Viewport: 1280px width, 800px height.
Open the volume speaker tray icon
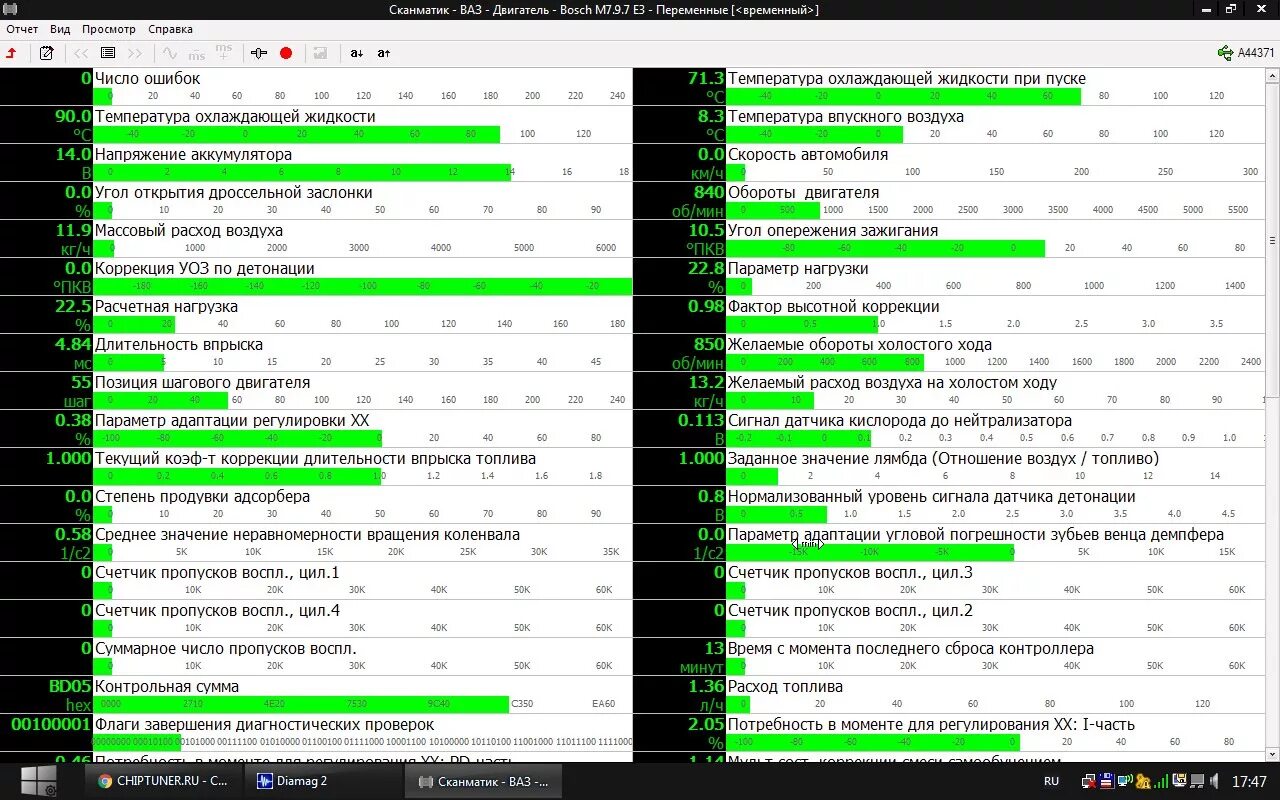[1214, 781]
